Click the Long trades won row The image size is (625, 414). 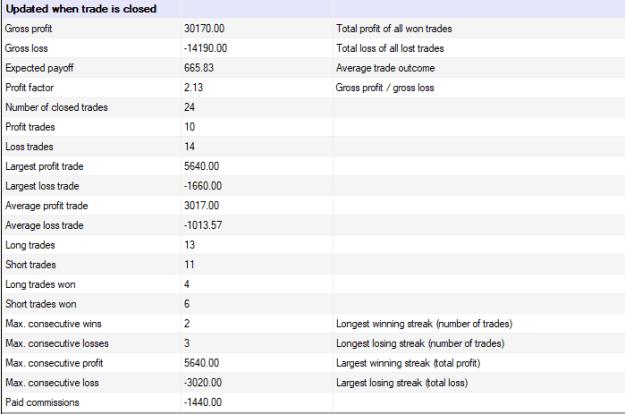(x=313, y=285)
